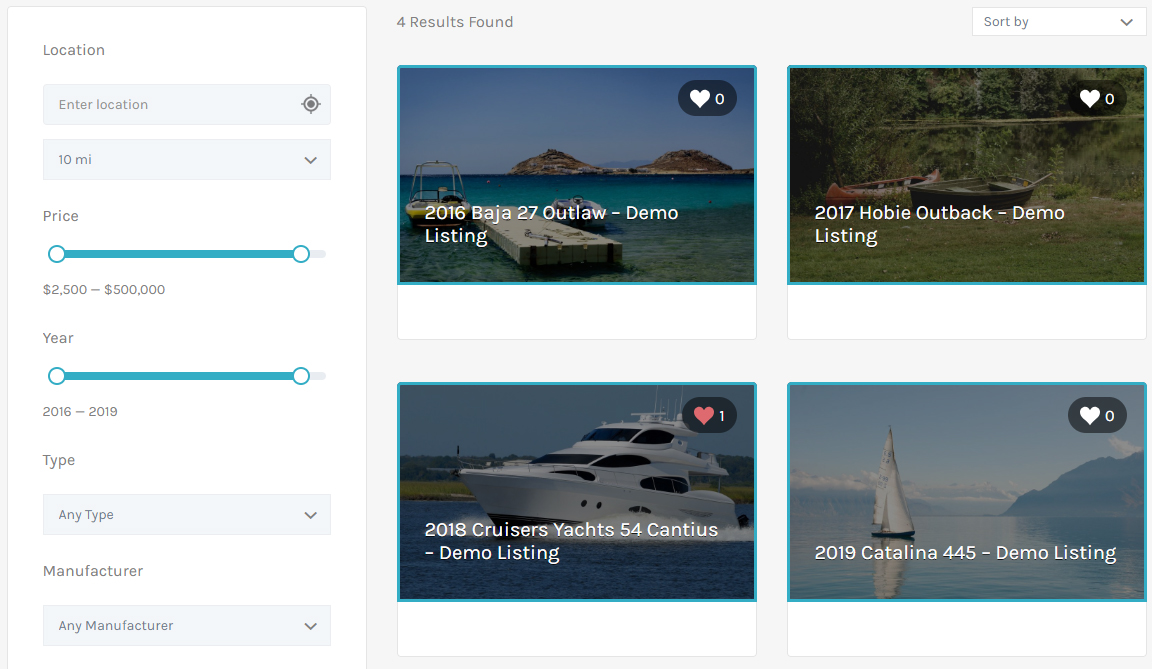Click the Year slider maximum handle

click(301, 376)
